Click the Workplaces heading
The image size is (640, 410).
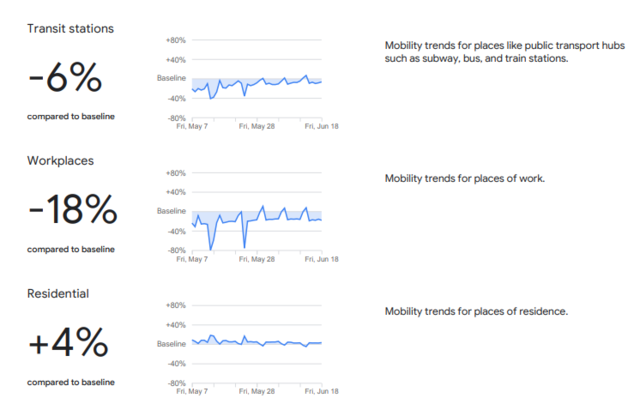59,160
